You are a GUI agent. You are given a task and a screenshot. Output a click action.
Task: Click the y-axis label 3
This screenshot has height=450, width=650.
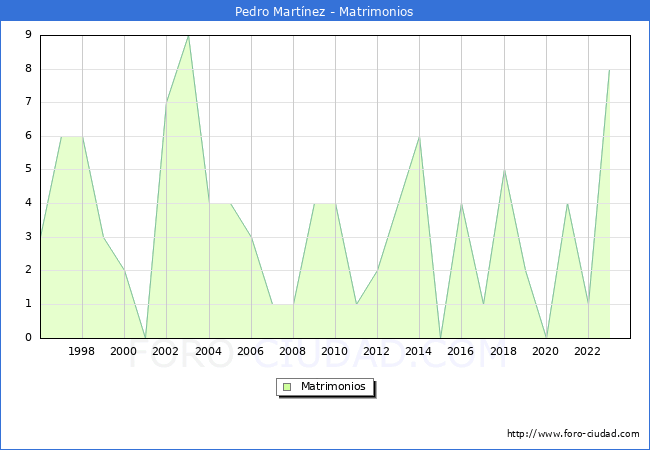pos(29,237)
